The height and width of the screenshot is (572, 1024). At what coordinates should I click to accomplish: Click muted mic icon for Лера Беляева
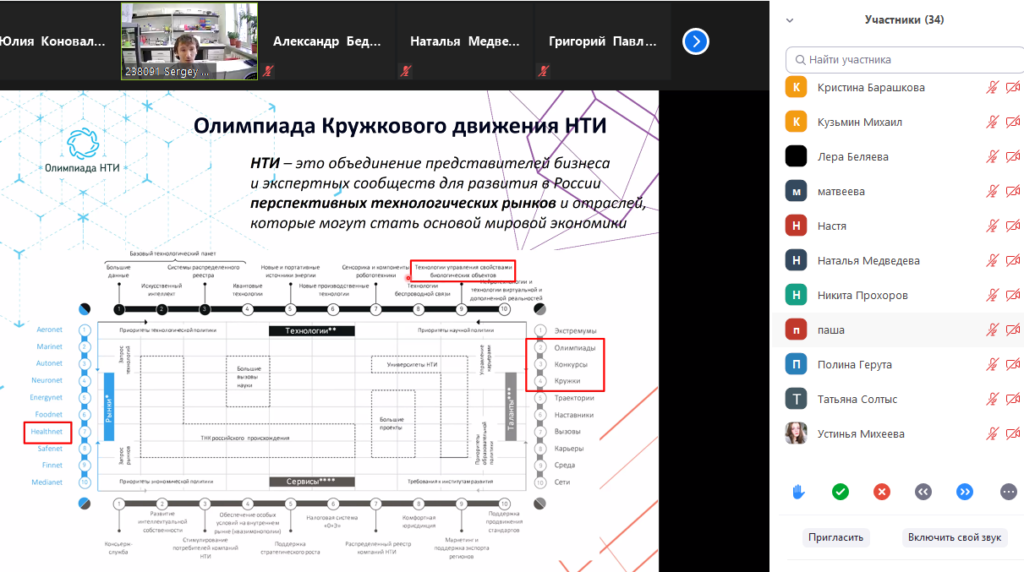[992, 157]
